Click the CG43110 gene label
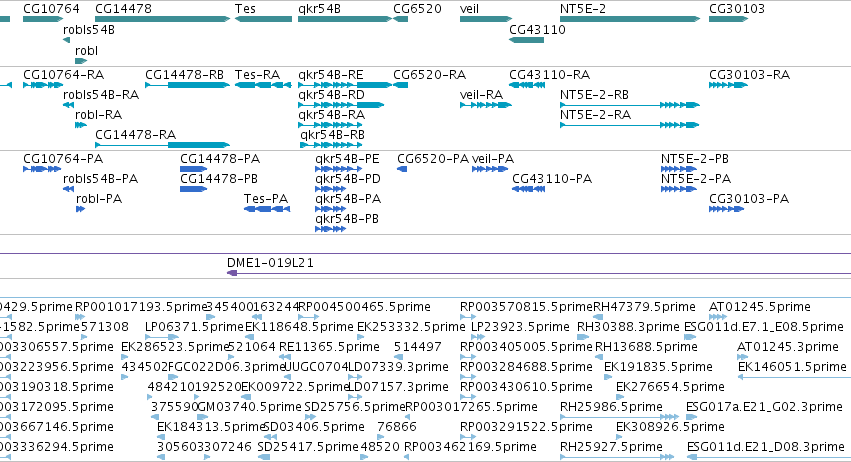Image resolution: width=851 pixels, height=462 pixels. [x=537, y=30]
